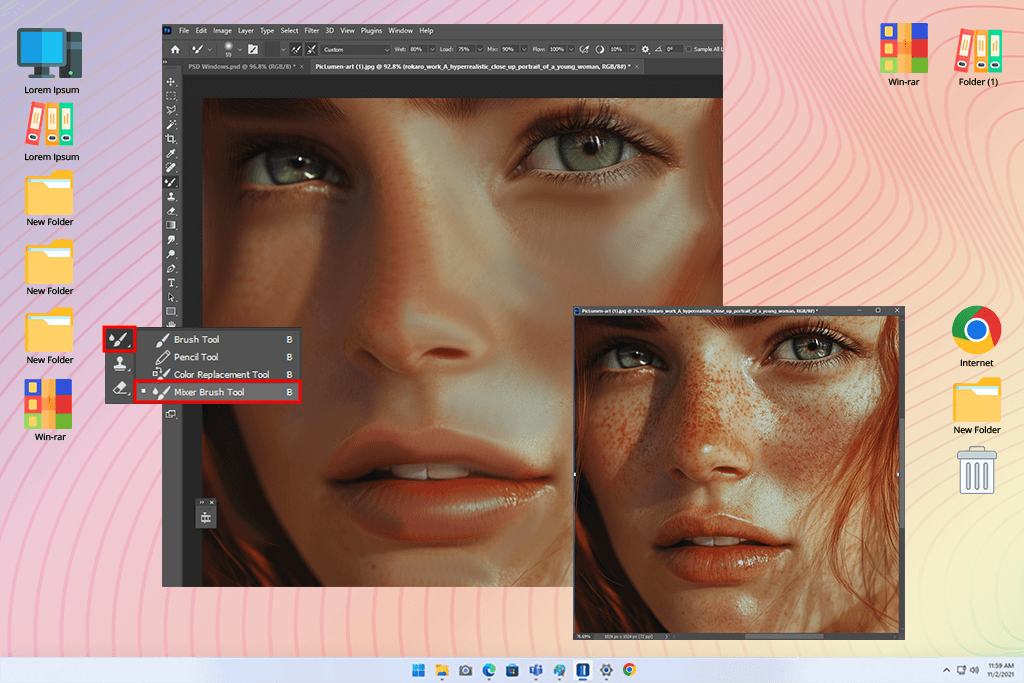Screen dimensions: 1024x683
Task: Click the Wet 80% value field
Action: [x=417, y=50]
